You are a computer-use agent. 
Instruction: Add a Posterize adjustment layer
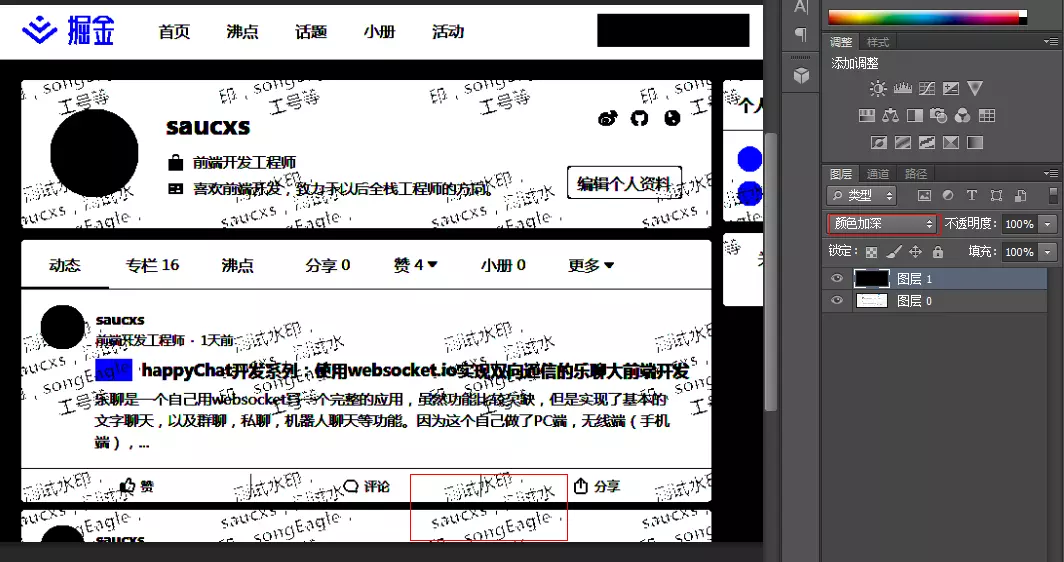pyautogui.click(x=902, y=143)
